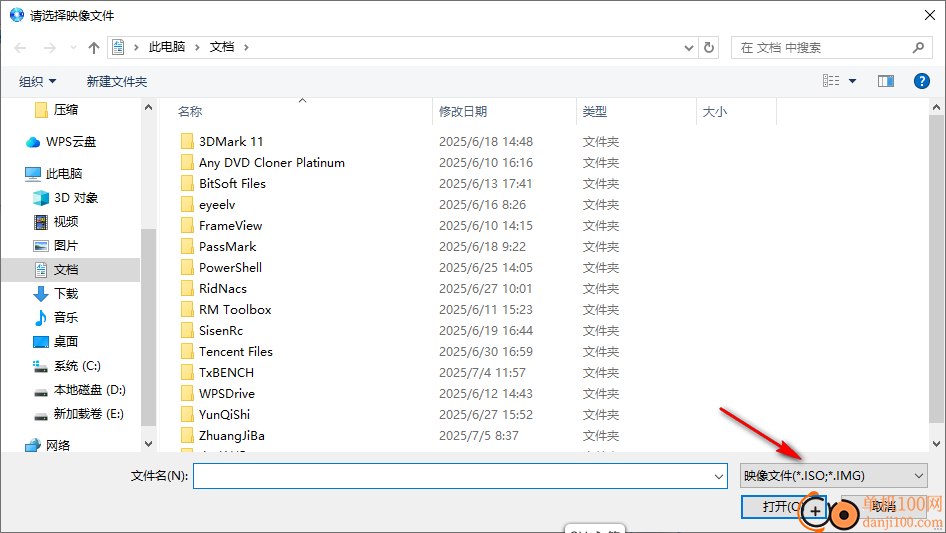Open recent locations chevron near navigation arrows
Viewport: 946px width, 533px height.
click(x=73, y=47)
